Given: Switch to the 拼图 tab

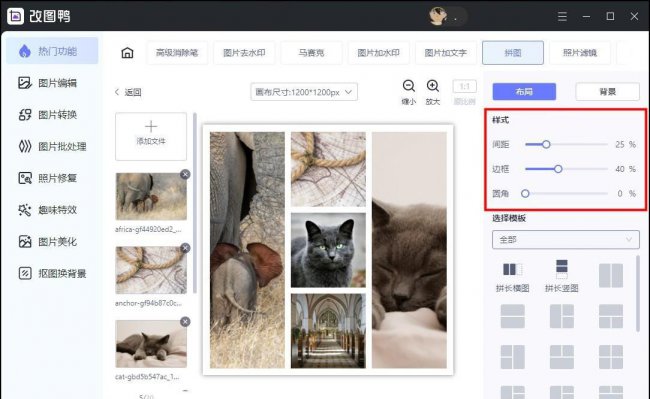Looking at the screenshot, I should click(513, 53).
